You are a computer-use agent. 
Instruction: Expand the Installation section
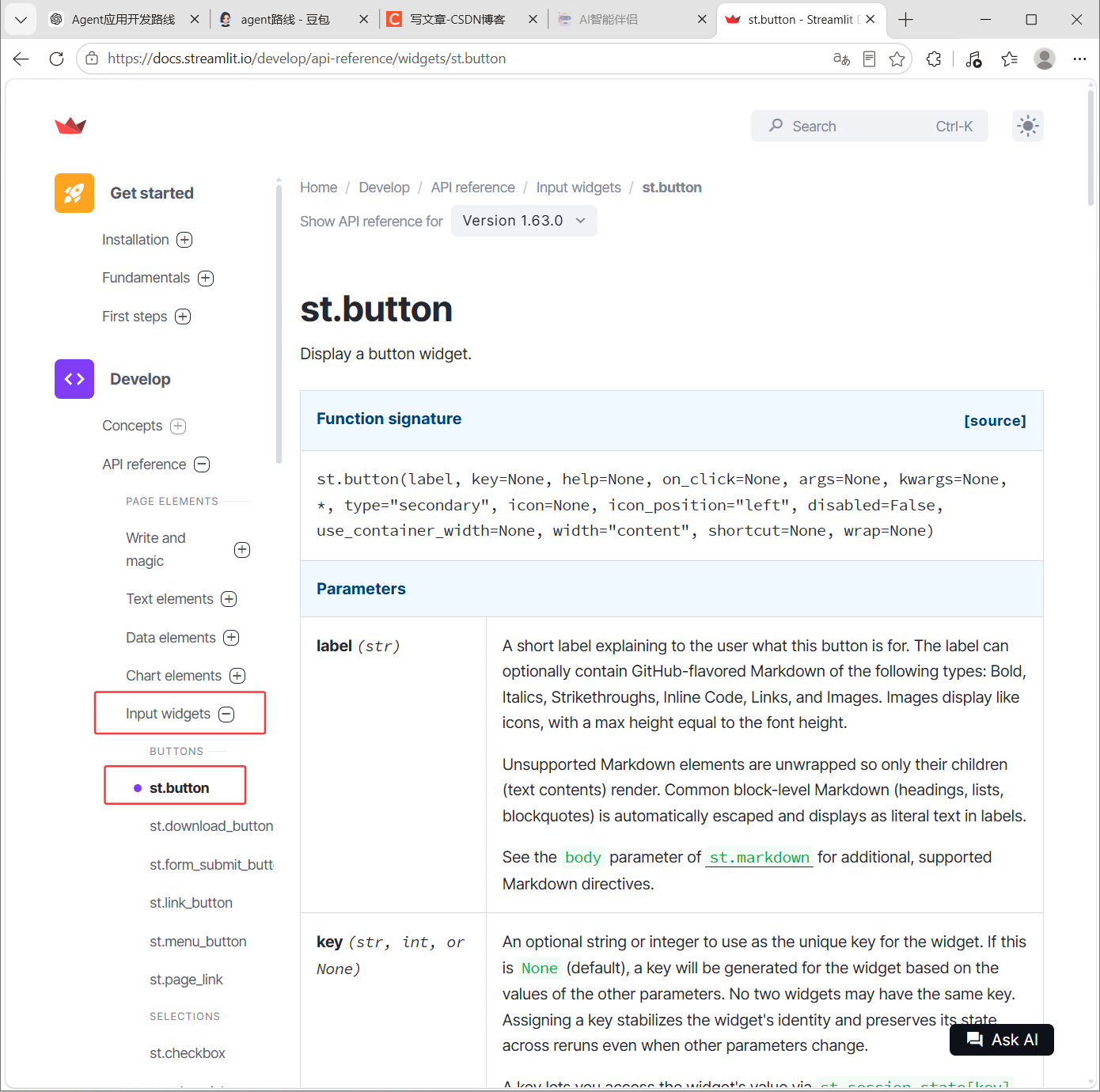tap(184, 240)
